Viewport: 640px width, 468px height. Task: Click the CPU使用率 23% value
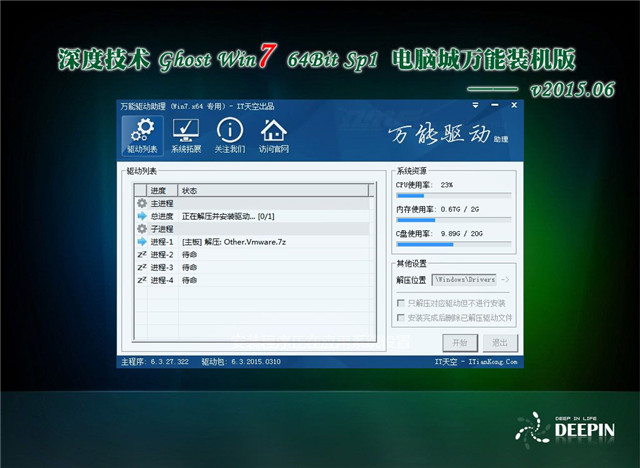click(x=447, y=185)
